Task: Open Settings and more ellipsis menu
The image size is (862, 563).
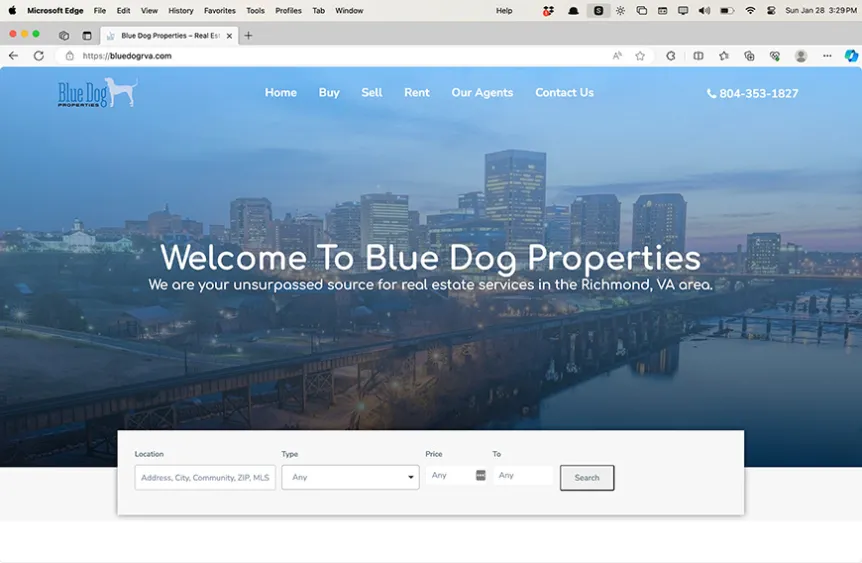Action: point(827,56)
